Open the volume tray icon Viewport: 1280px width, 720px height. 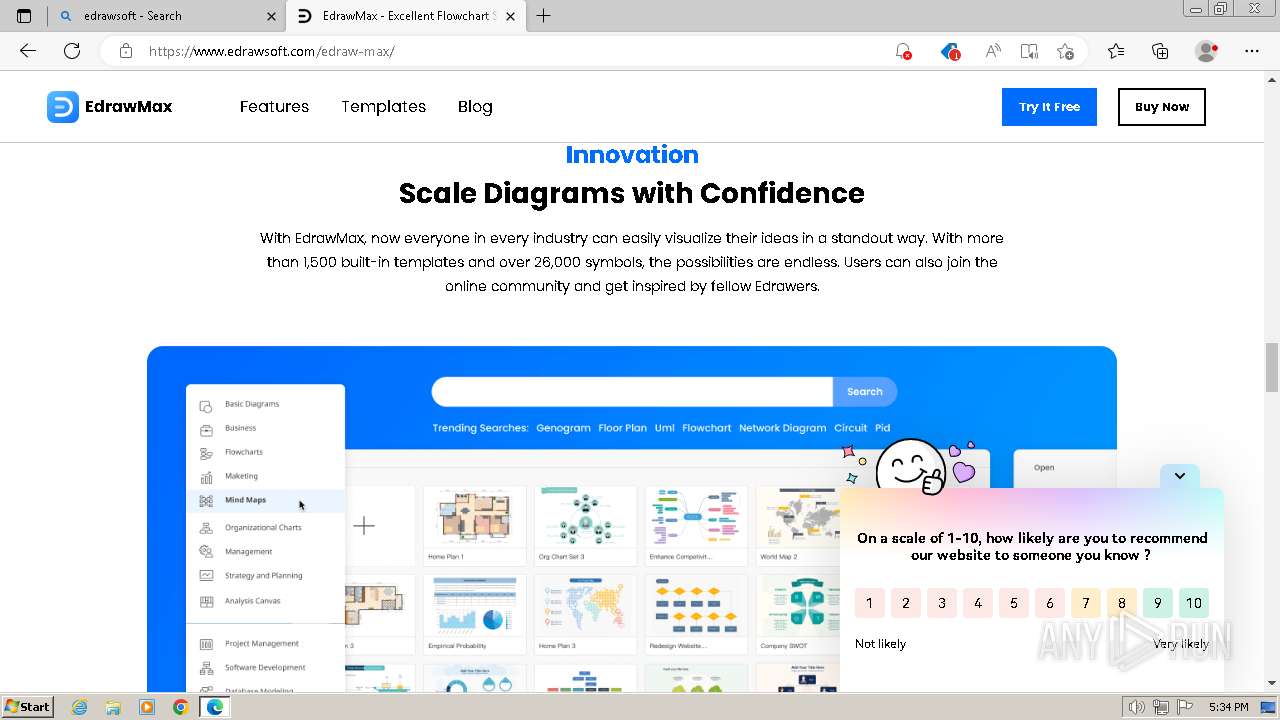pyautogui.click(x=1137, y=707)
